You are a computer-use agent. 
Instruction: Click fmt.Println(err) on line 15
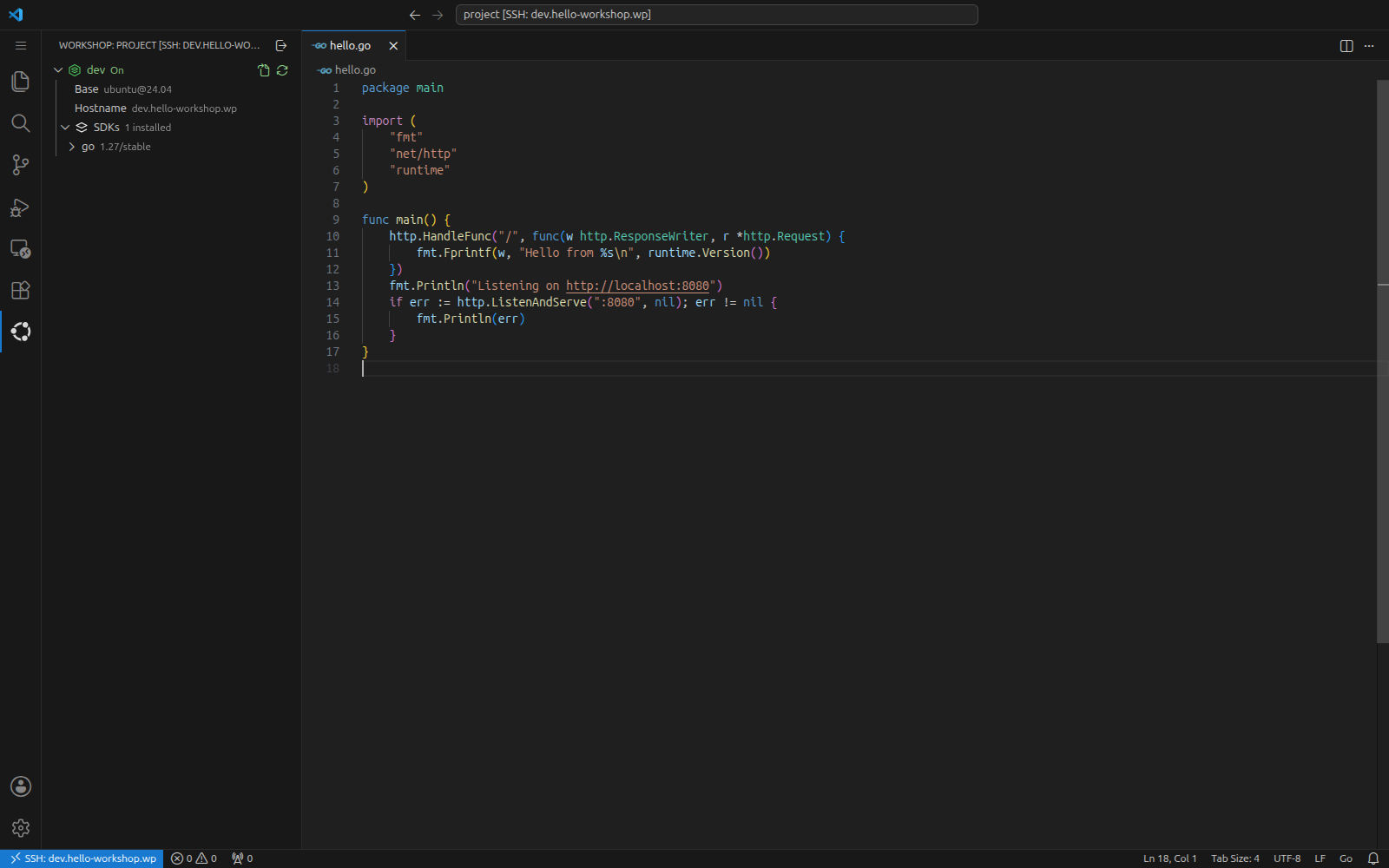point(471,319)
